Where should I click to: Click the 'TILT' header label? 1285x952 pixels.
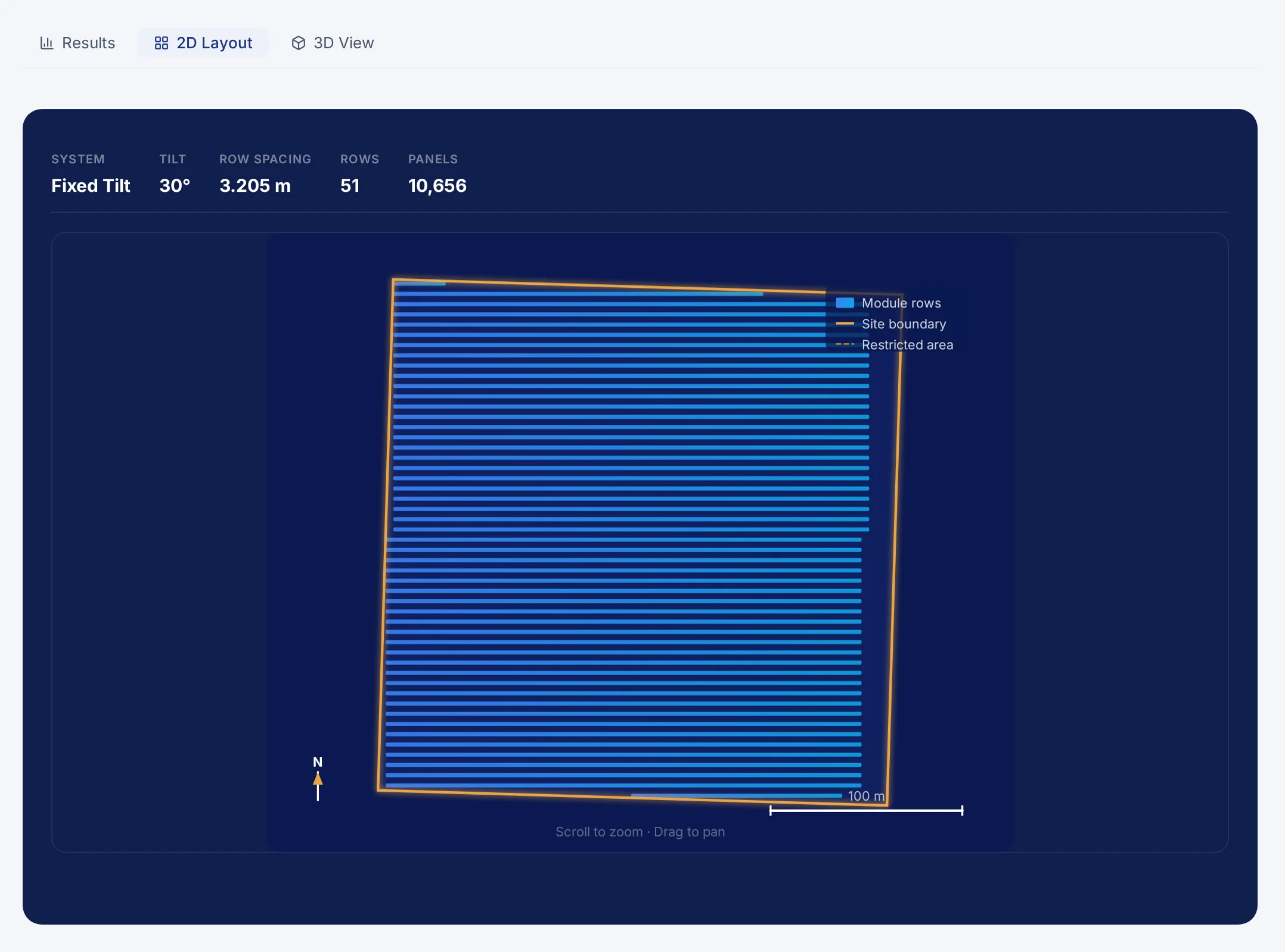[x=172, y=159]
